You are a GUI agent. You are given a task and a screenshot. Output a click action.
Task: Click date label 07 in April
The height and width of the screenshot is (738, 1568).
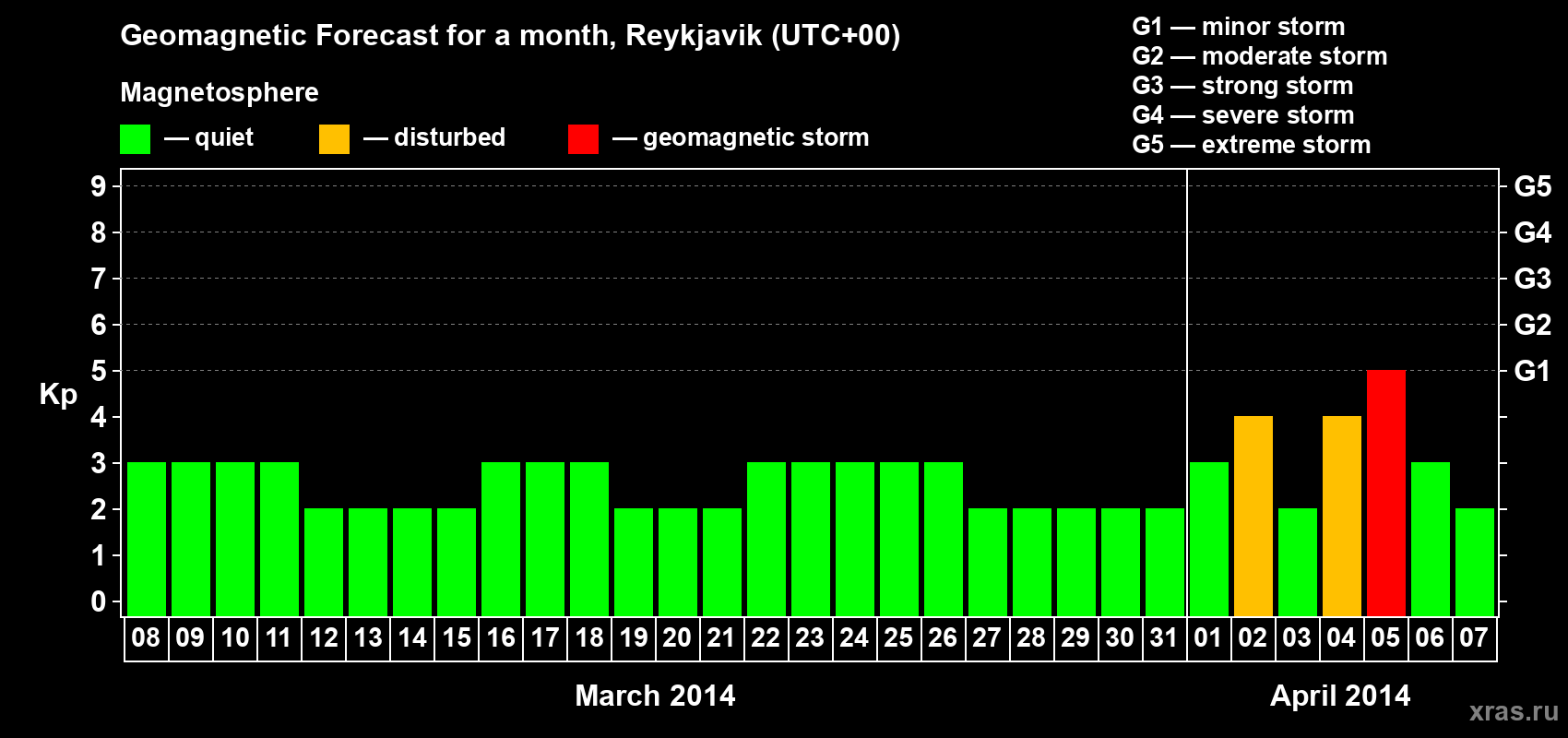click(x=1474, y=637)
